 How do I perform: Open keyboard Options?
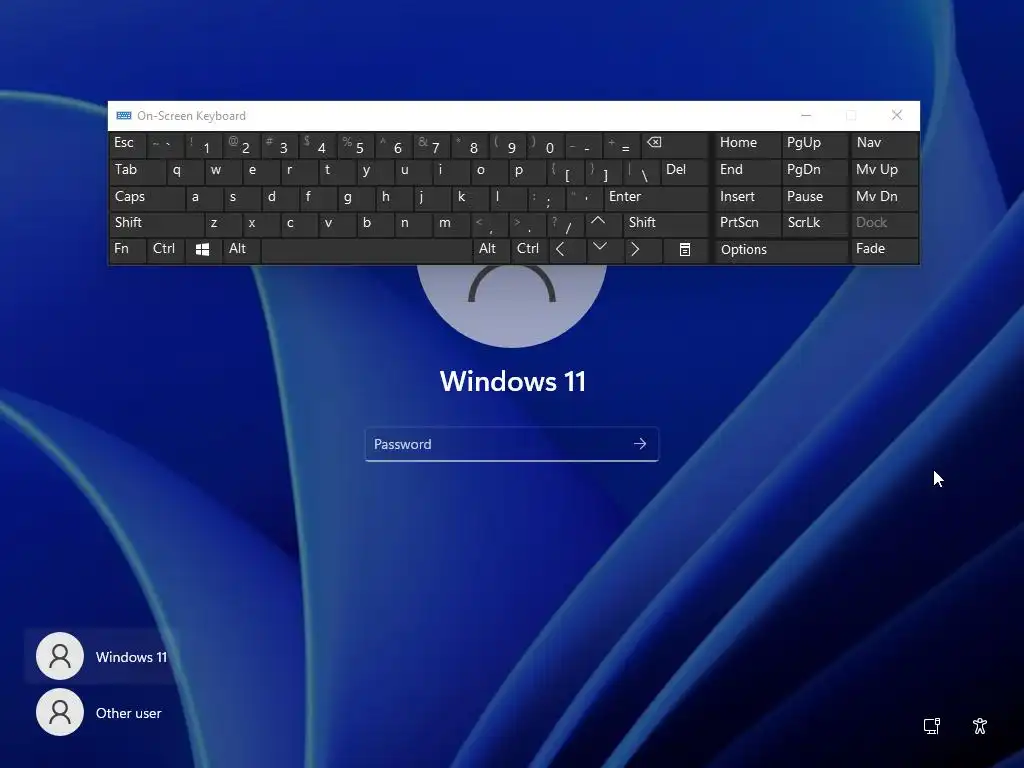pos(782,250)
